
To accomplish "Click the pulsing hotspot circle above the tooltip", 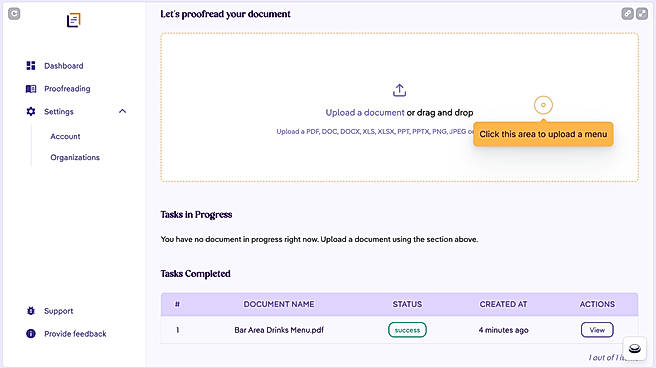I will click(543, 105).
